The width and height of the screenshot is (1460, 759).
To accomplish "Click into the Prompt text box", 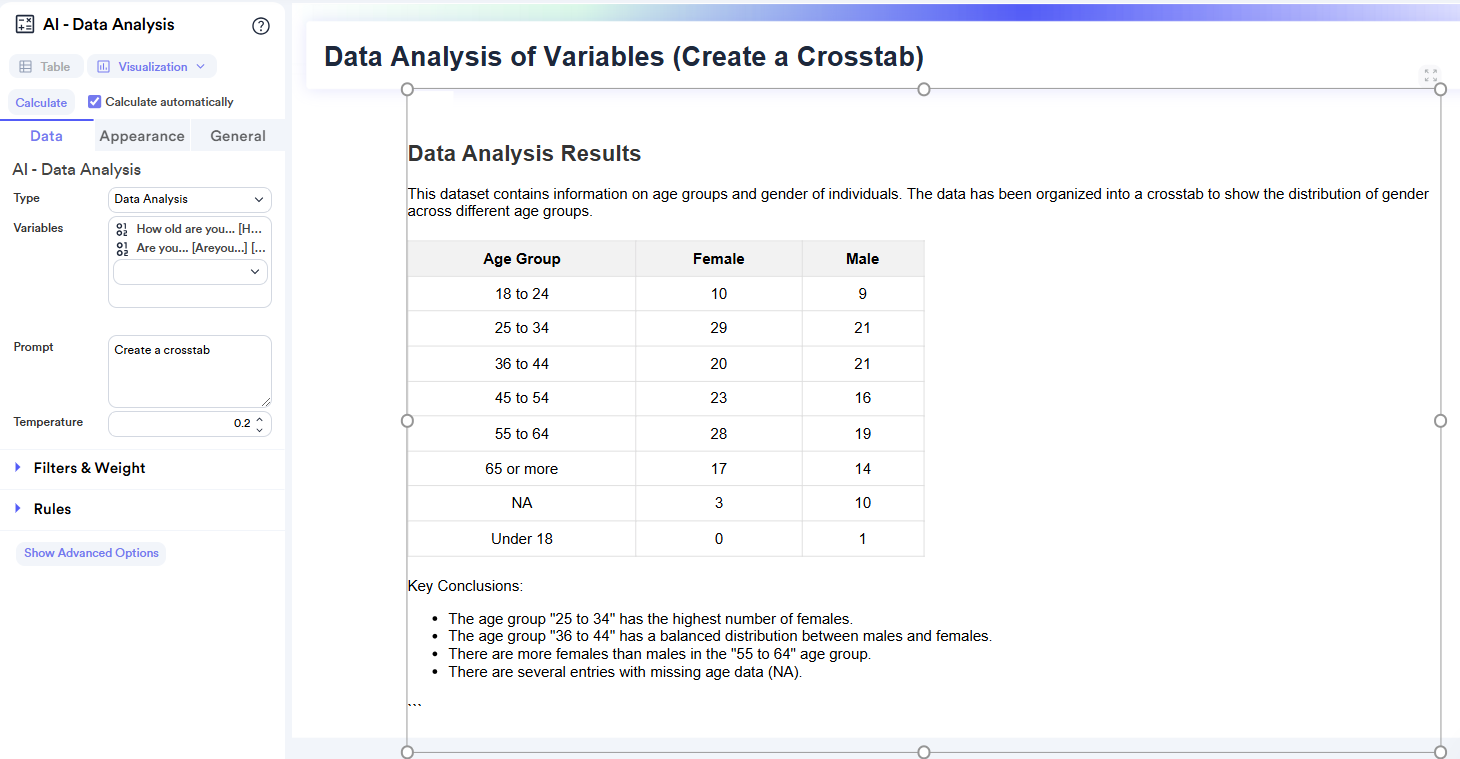I will coord(190,371).
